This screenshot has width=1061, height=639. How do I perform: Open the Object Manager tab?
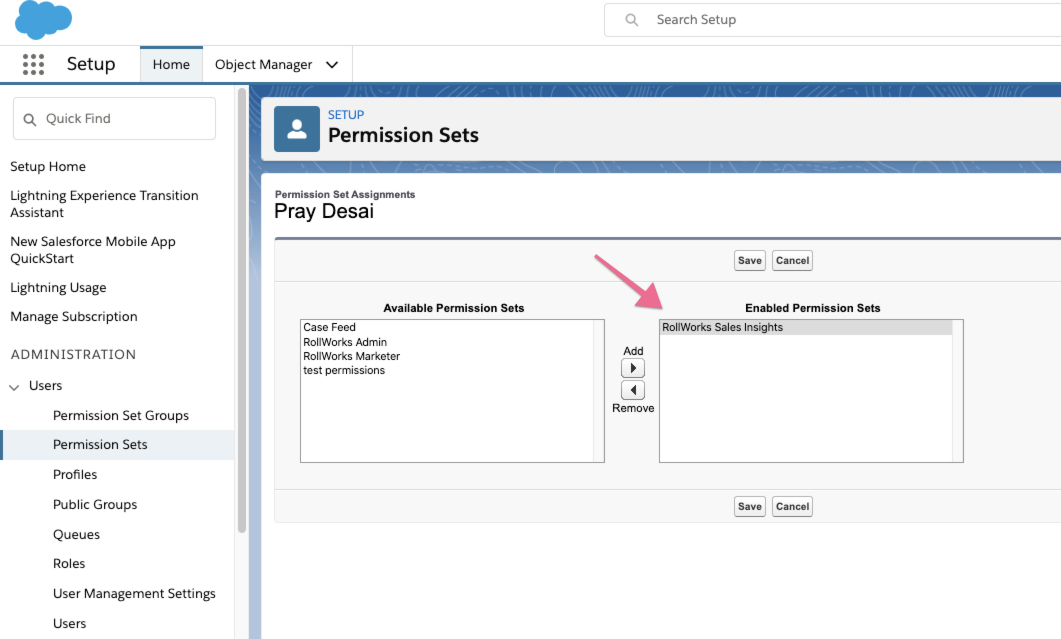pyautogui.click(x=263, y=64)
